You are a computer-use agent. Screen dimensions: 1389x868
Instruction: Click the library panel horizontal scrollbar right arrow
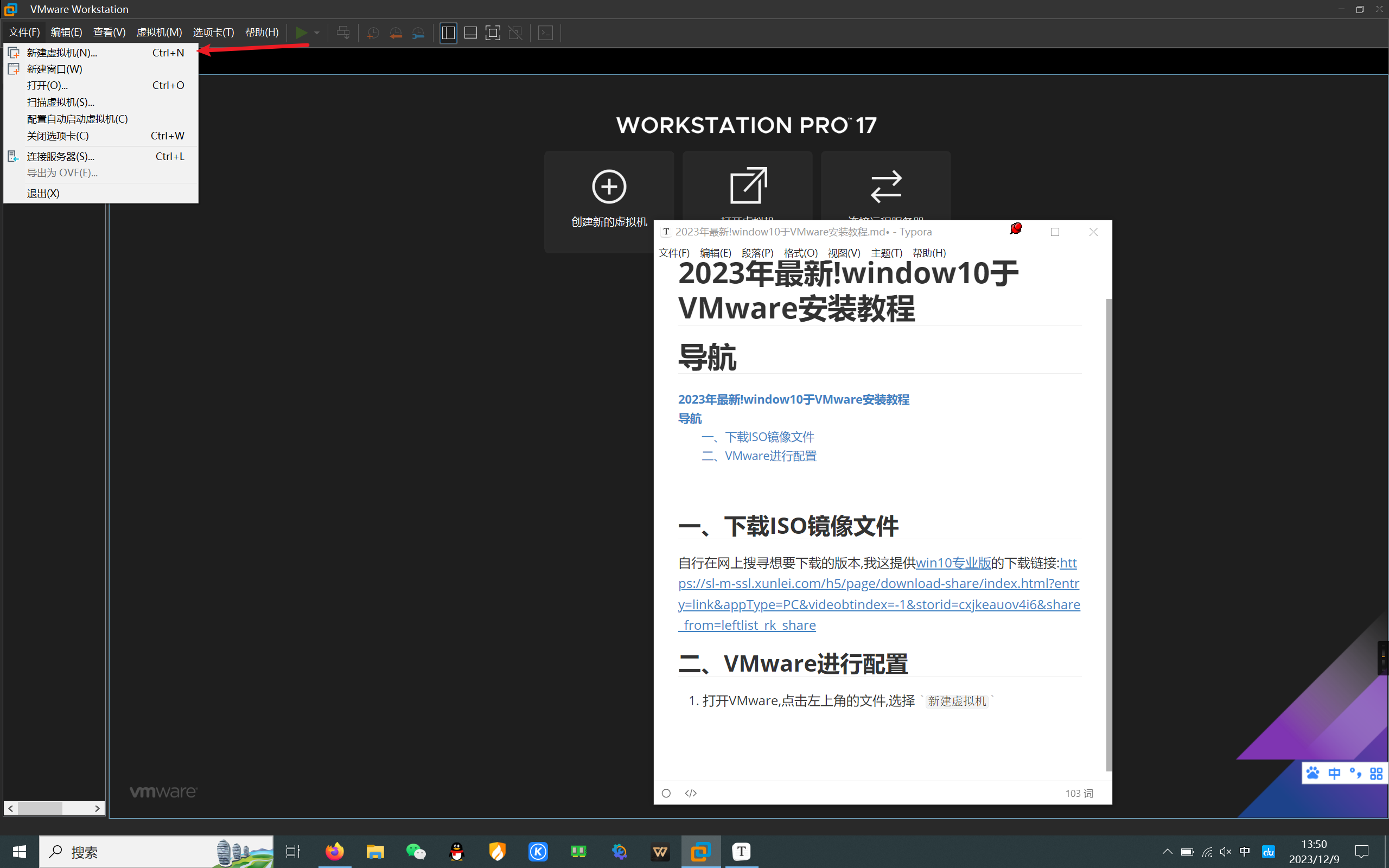[x=97, y=808]
